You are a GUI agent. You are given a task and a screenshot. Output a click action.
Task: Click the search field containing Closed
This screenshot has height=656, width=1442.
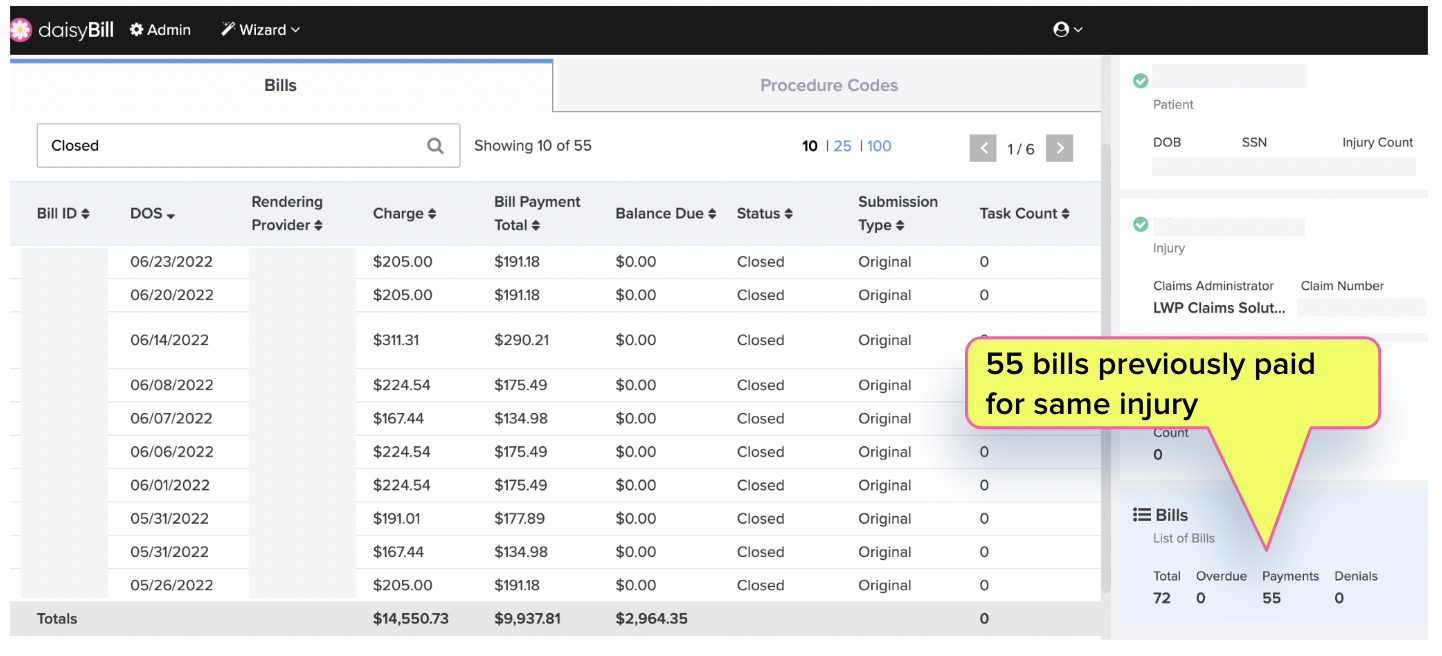230,146
